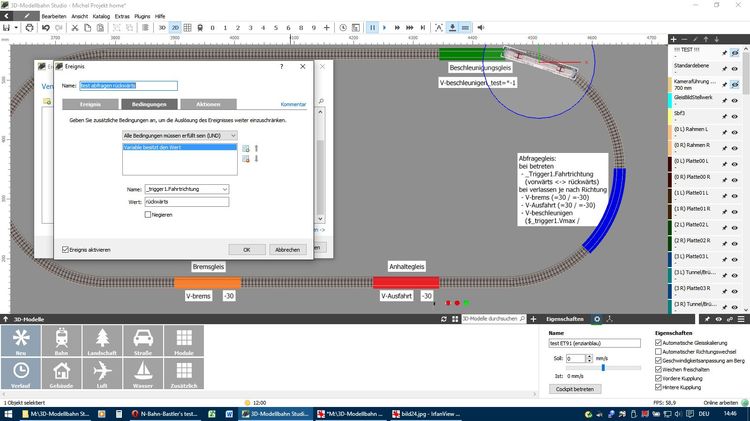This screenshot has height=421, width=750.
Task: Undo the last action
Action: point(46,28)
